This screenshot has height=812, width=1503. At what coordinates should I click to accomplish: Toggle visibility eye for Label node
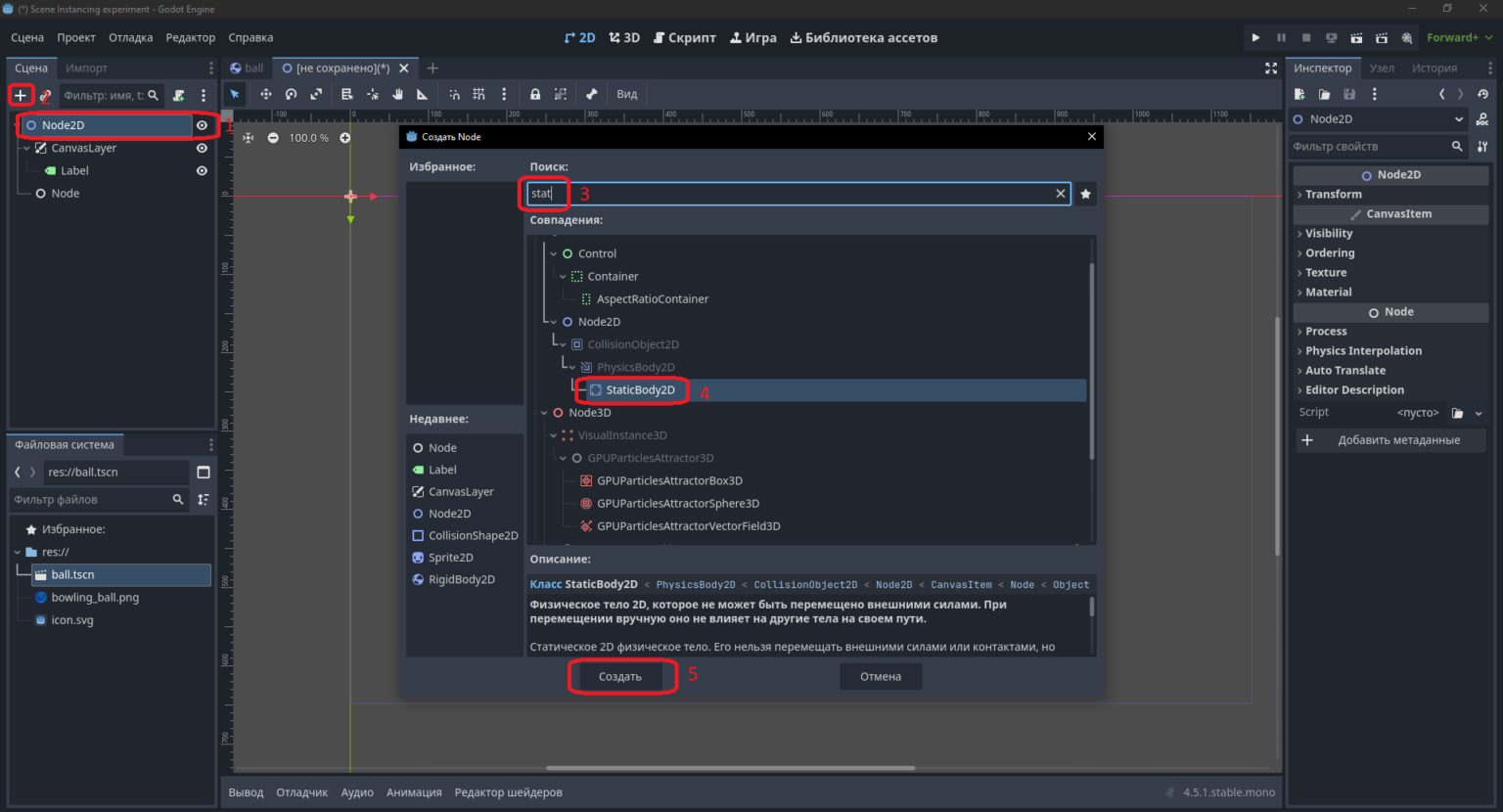click(x=202, y=170)
